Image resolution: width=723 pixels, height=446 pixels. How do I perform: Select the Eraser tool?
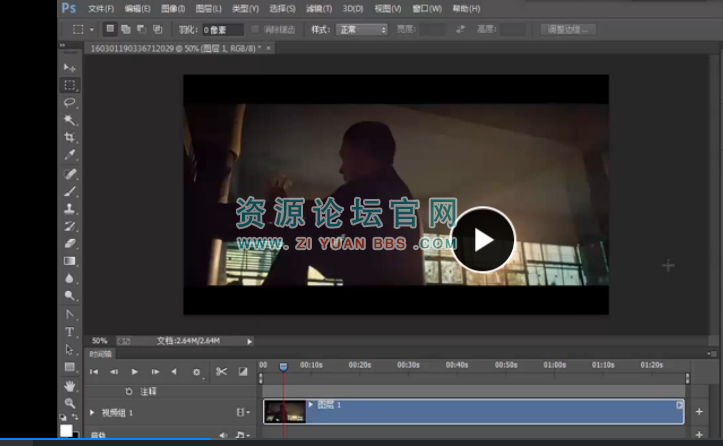pyautogui.click(x=70, y=244)
